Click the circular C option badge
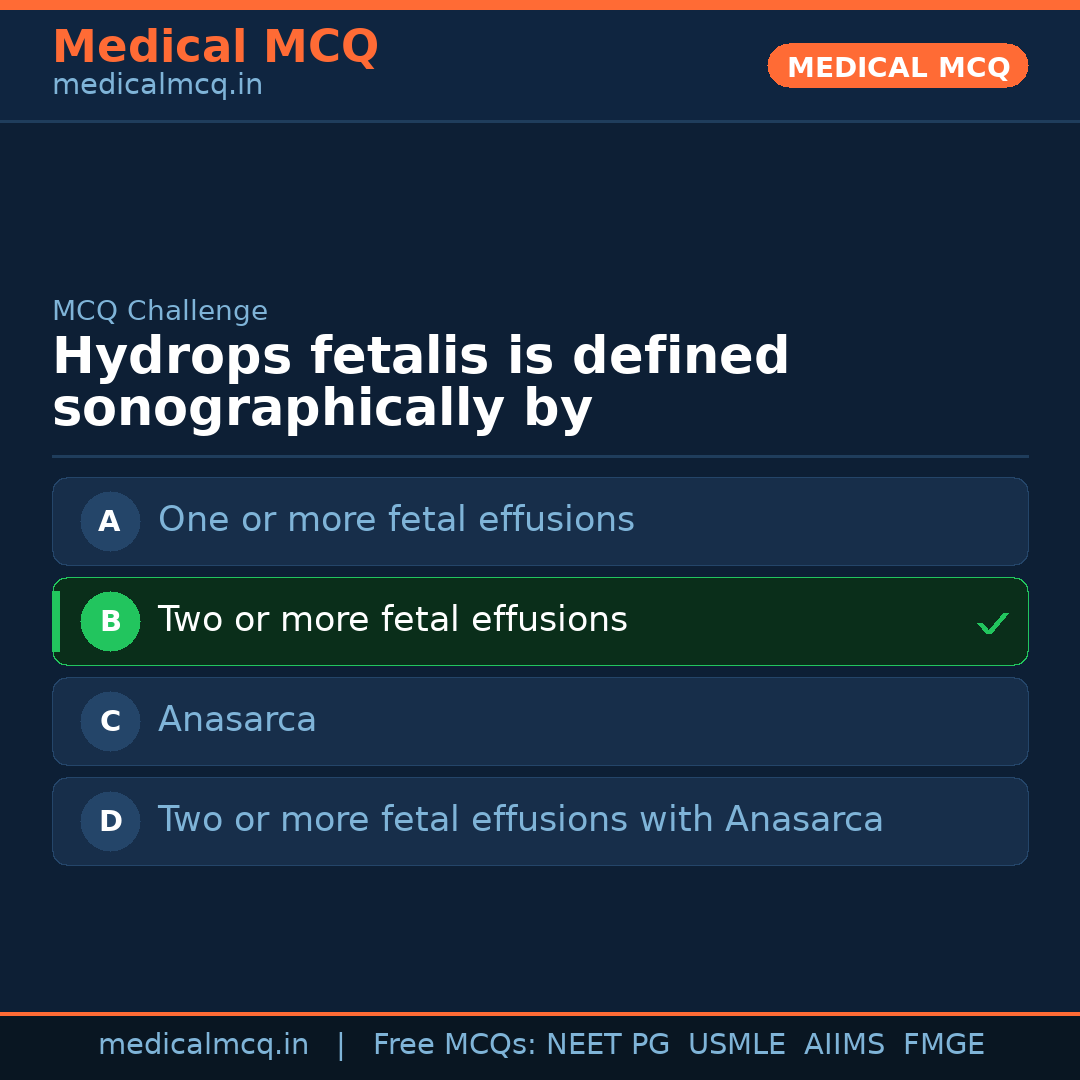This screenshot has height=1080, width=1080. (x=110, y=721)
